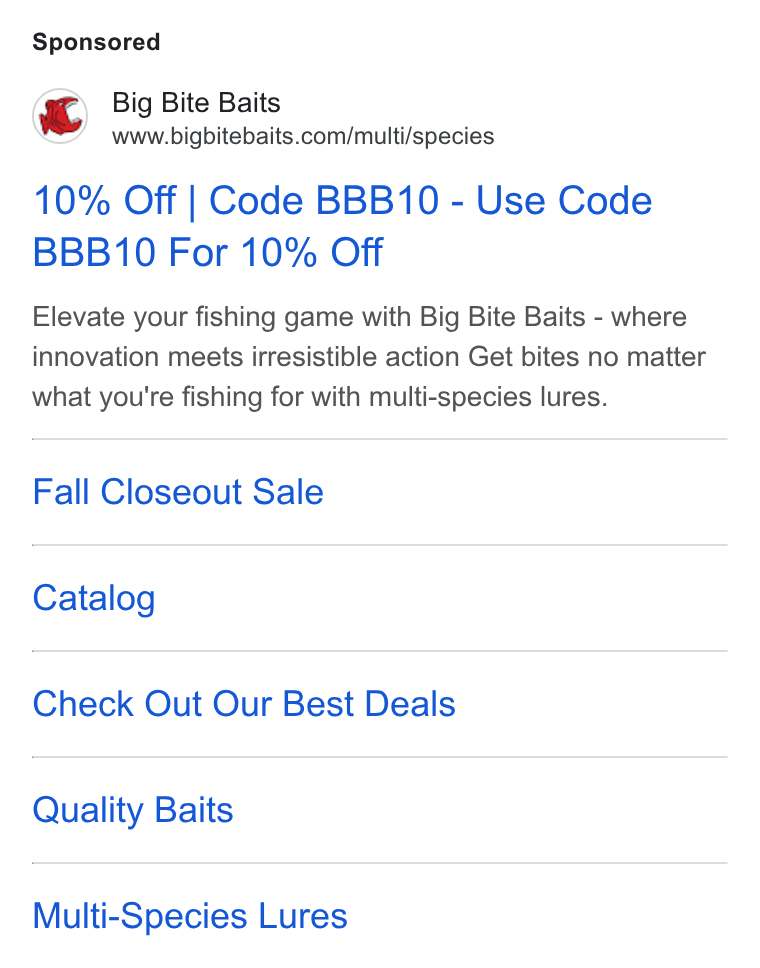Go to the Multi-Species Lures link
760x968 pixels.
click(x=190, y=916)
